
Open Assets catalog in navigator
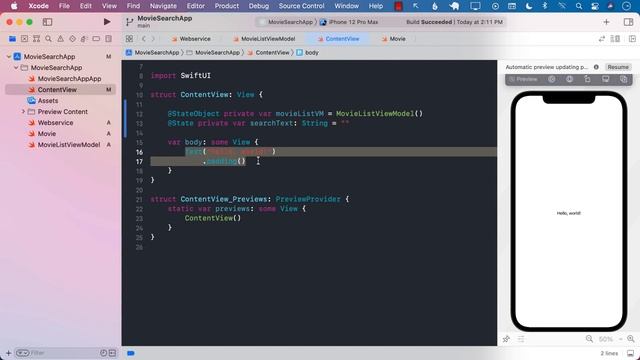[43, 101]
